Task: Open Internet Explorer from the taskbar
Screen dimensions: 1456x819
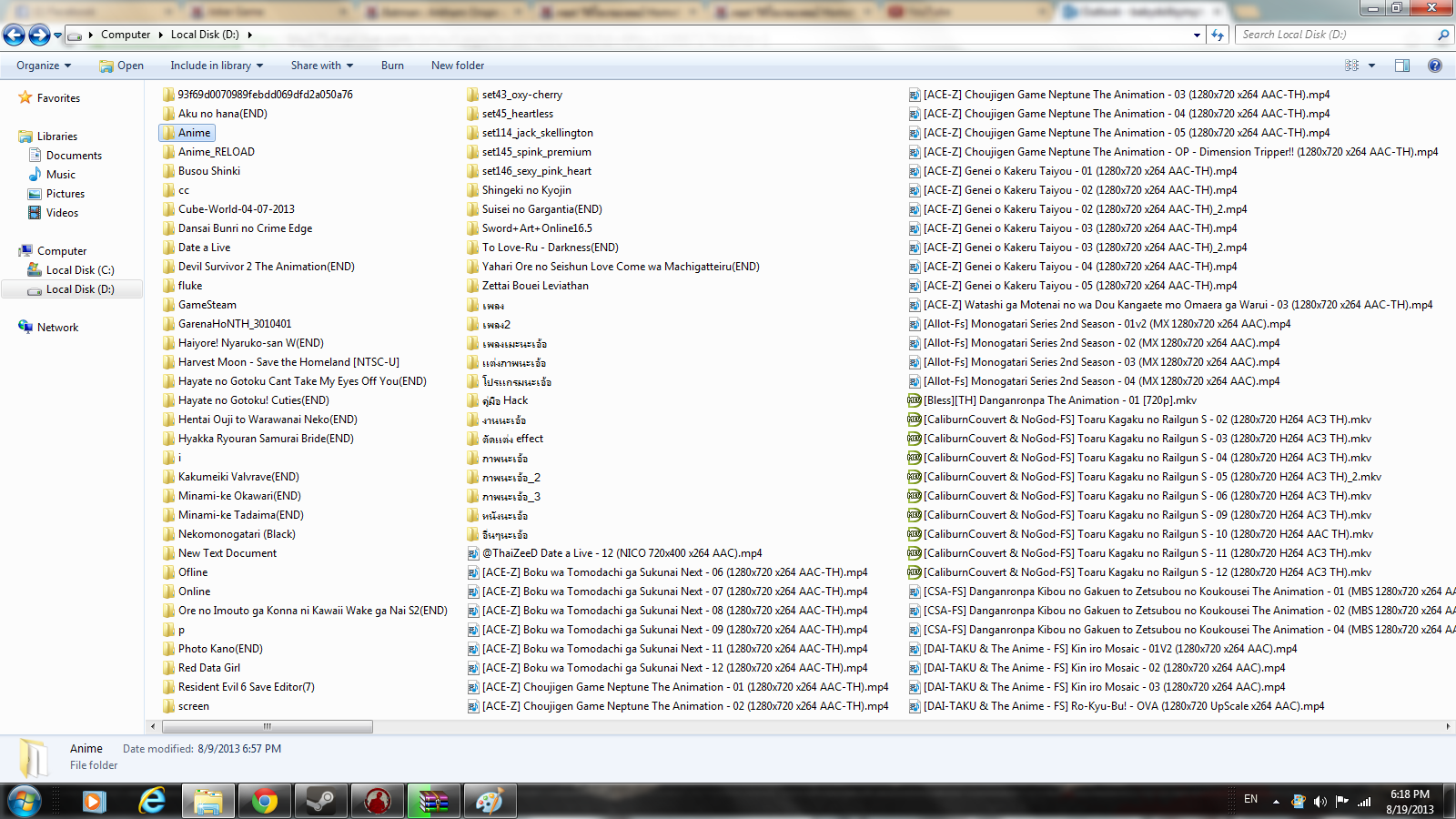Action: pyautogui.click(x=151, y=802)
